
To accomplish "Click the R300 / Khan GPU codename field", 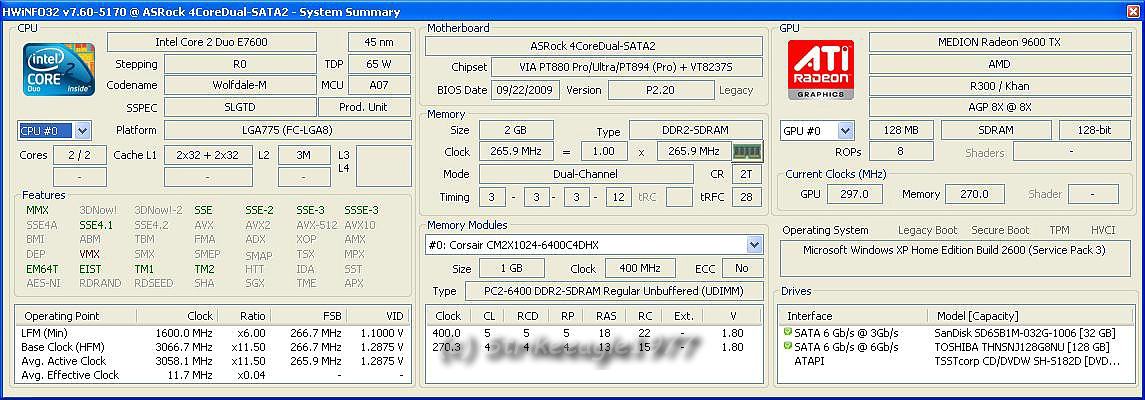I will tap(999, 85).
